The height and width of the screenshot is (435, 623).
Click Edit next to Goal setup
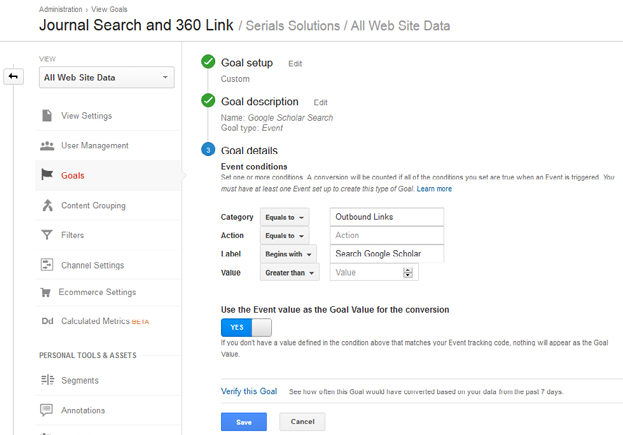(295, 63)
